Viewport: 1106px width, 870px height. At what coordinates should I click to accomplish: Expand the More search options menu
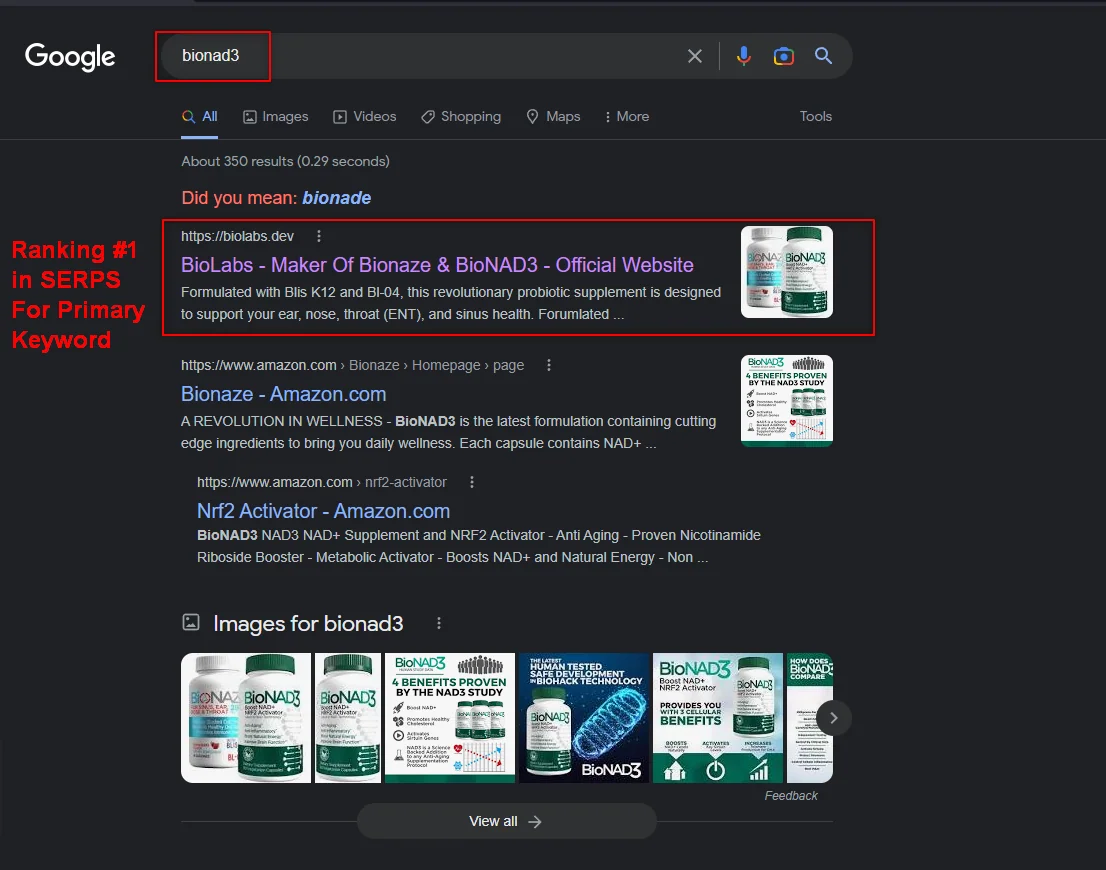pos(626,117)
